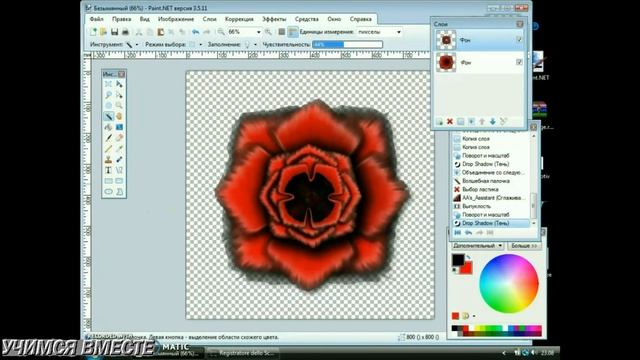640x360 pixels.
Task: Select the Eraser tool
Action: (119, 138)
